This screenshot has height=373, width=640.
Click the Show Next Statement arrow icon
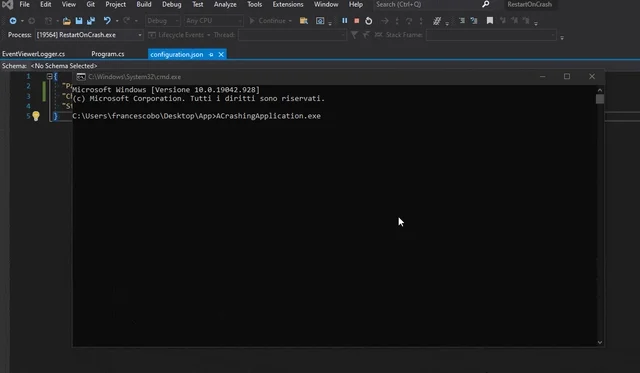[x=384, y=21]
